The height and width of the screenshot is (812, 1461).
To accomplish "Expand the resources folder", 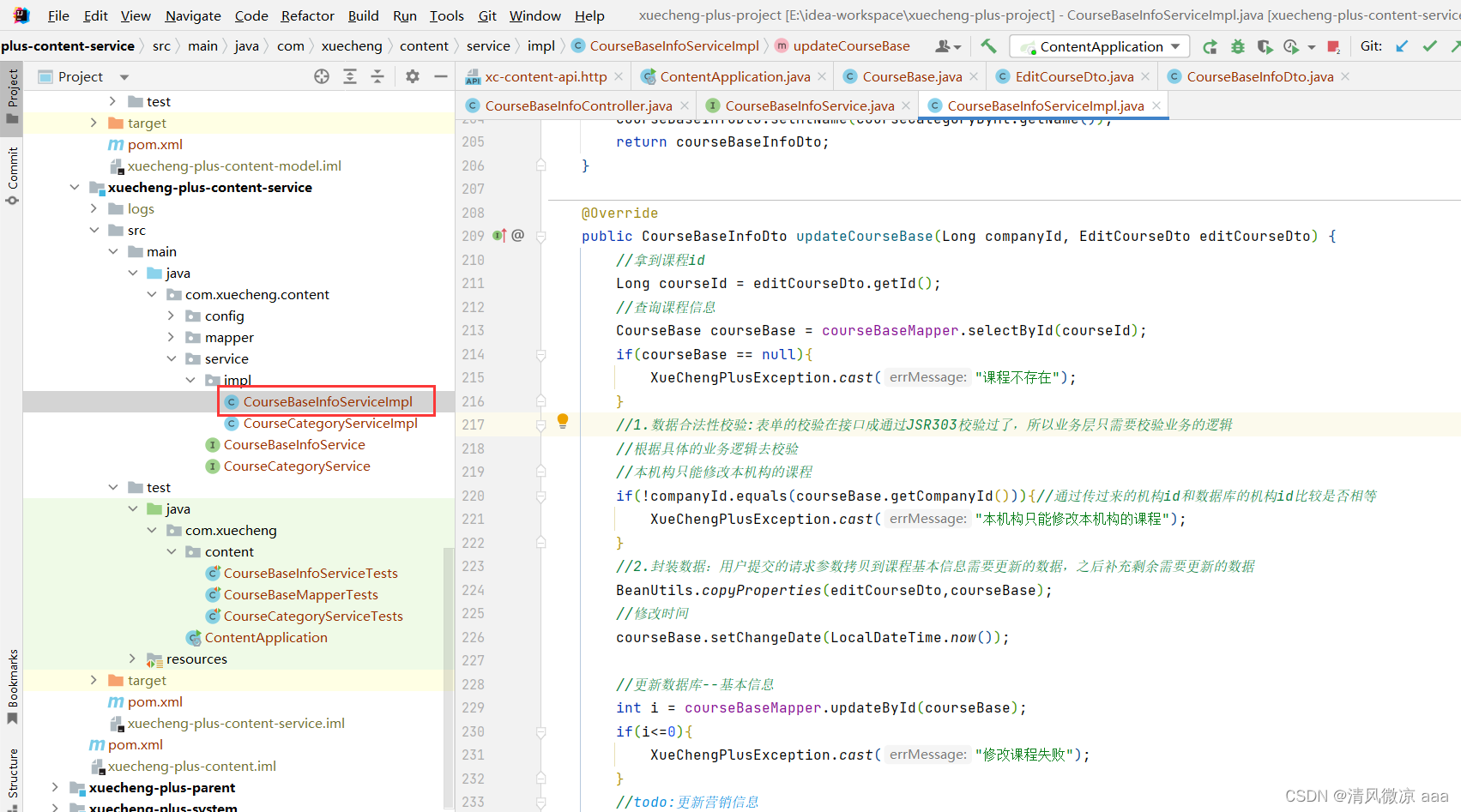I will tap(132, 659).
